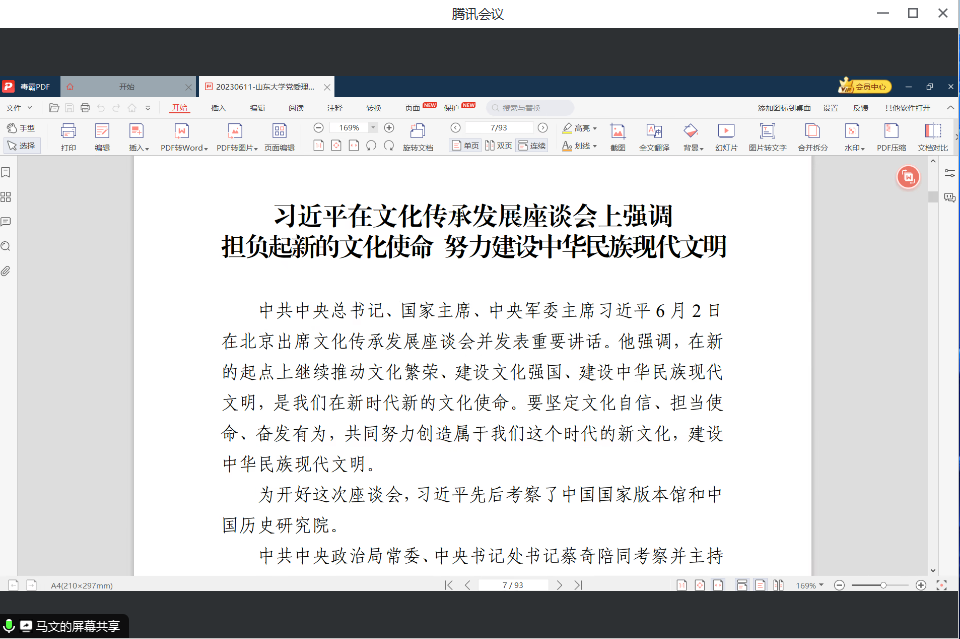The image size is (960, 639).
Task: Expand the highlight (高亮) color dropdown
Action: [x=595, y=129]
